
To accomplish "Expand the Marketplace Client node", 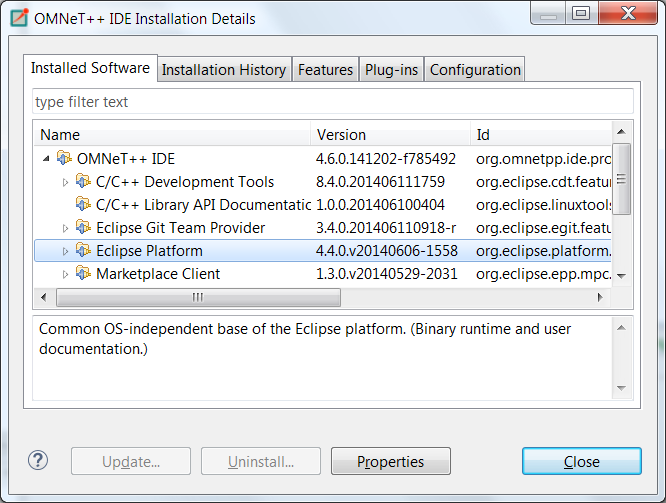I will click(x=65, y=274).
